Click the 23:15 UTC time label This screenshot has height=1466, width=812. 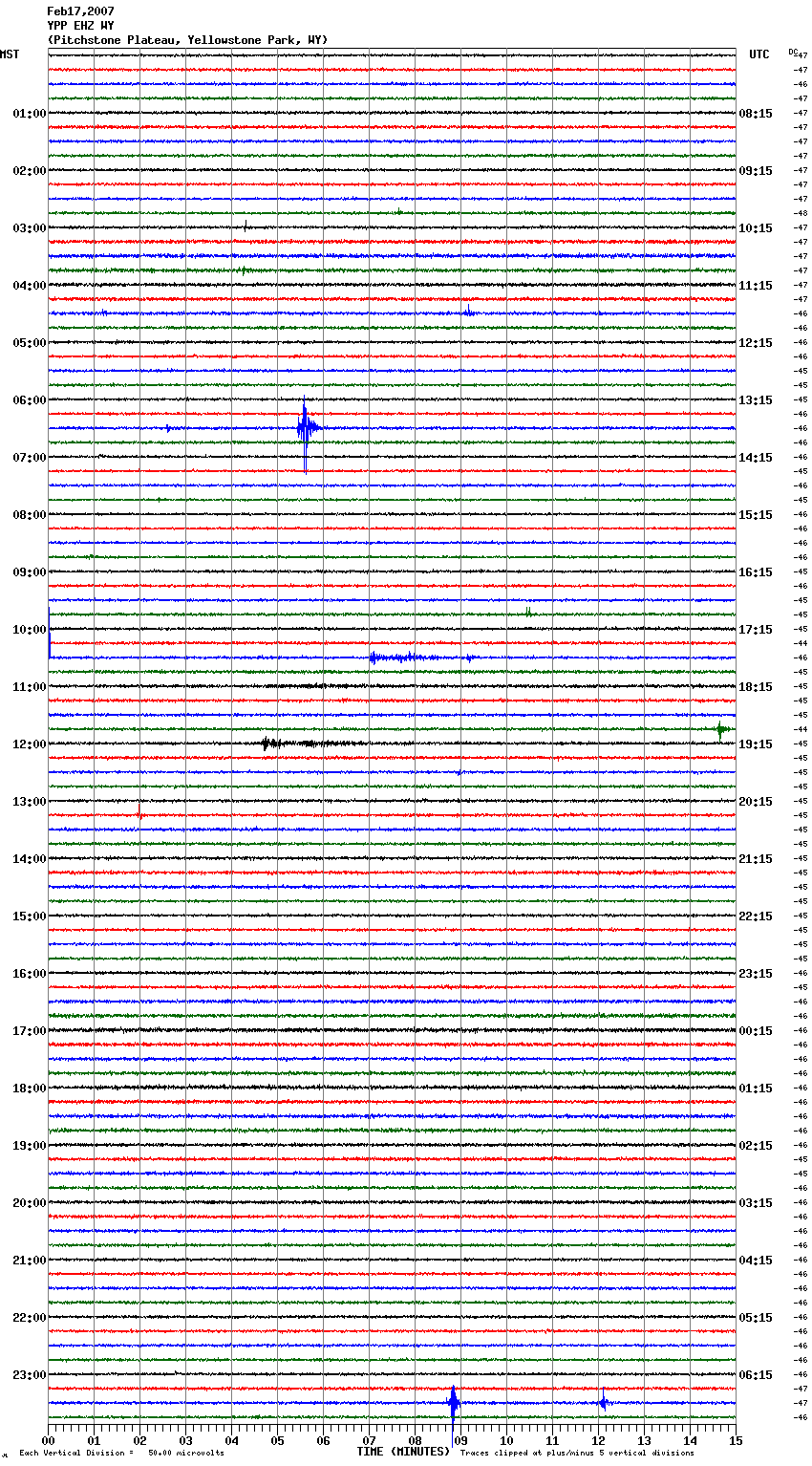click(x=756, y=974)
